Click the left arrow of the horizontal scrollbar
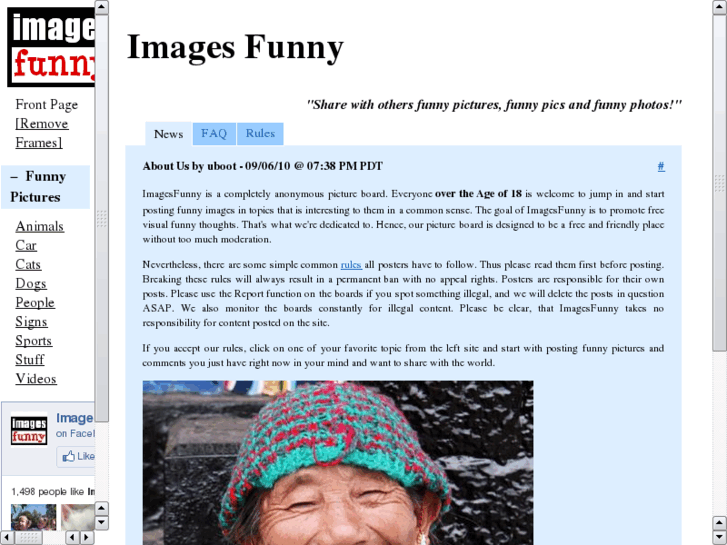This screenshot has height=545, width=727. [x=7, y=538]
